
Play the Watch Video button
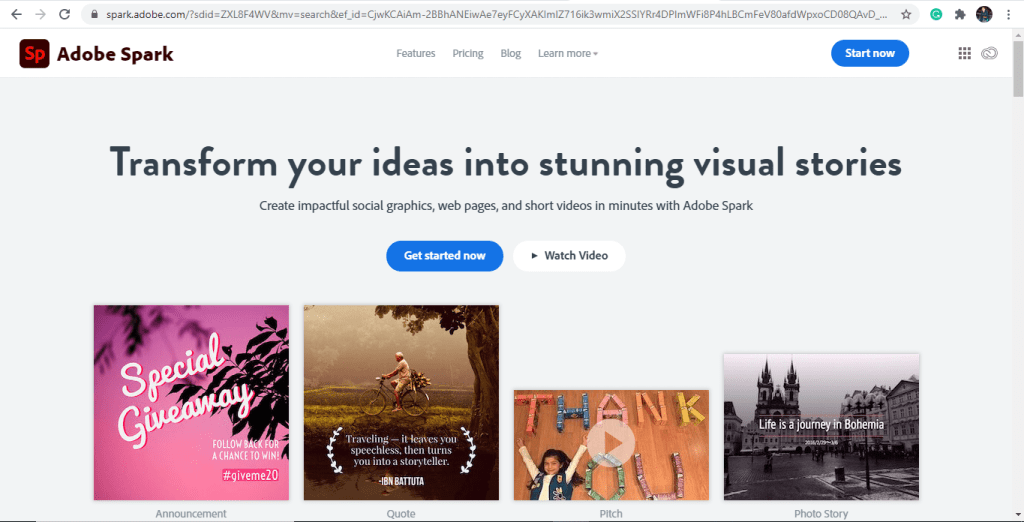tap(569, 256)
